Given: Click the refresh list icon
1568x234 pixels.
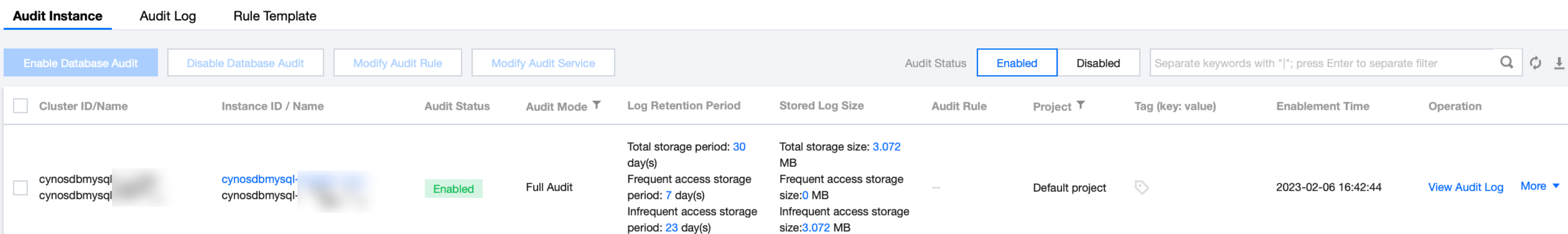Looking at the screenshot, I should click(x=1535, y=63).
